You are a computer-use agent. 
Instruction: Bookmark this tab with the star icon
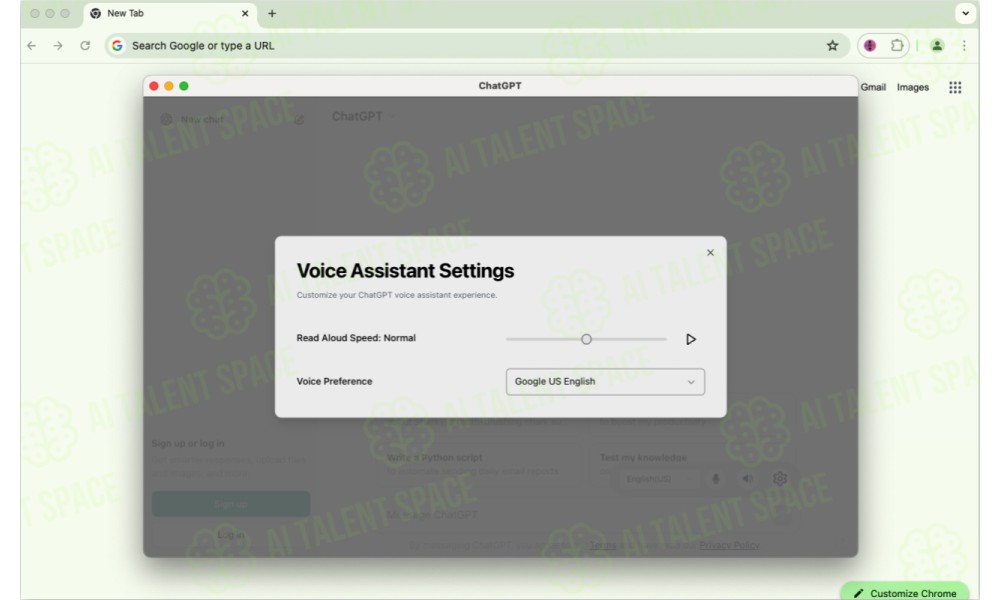tap(832, 45)
